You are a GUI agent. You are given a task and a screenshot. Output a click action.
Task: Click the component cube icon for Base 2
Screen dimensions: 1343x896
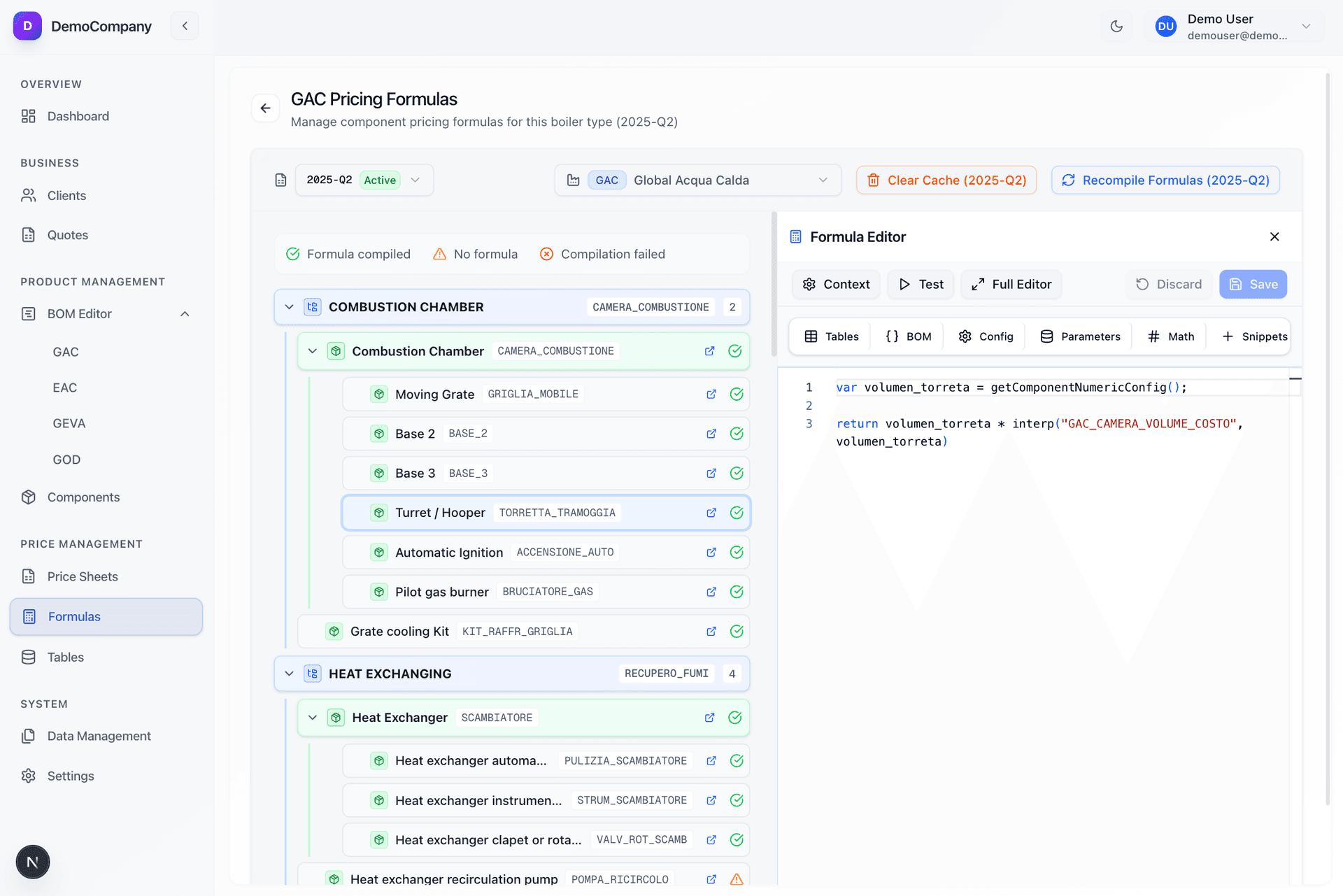click(x=379, y=434)
